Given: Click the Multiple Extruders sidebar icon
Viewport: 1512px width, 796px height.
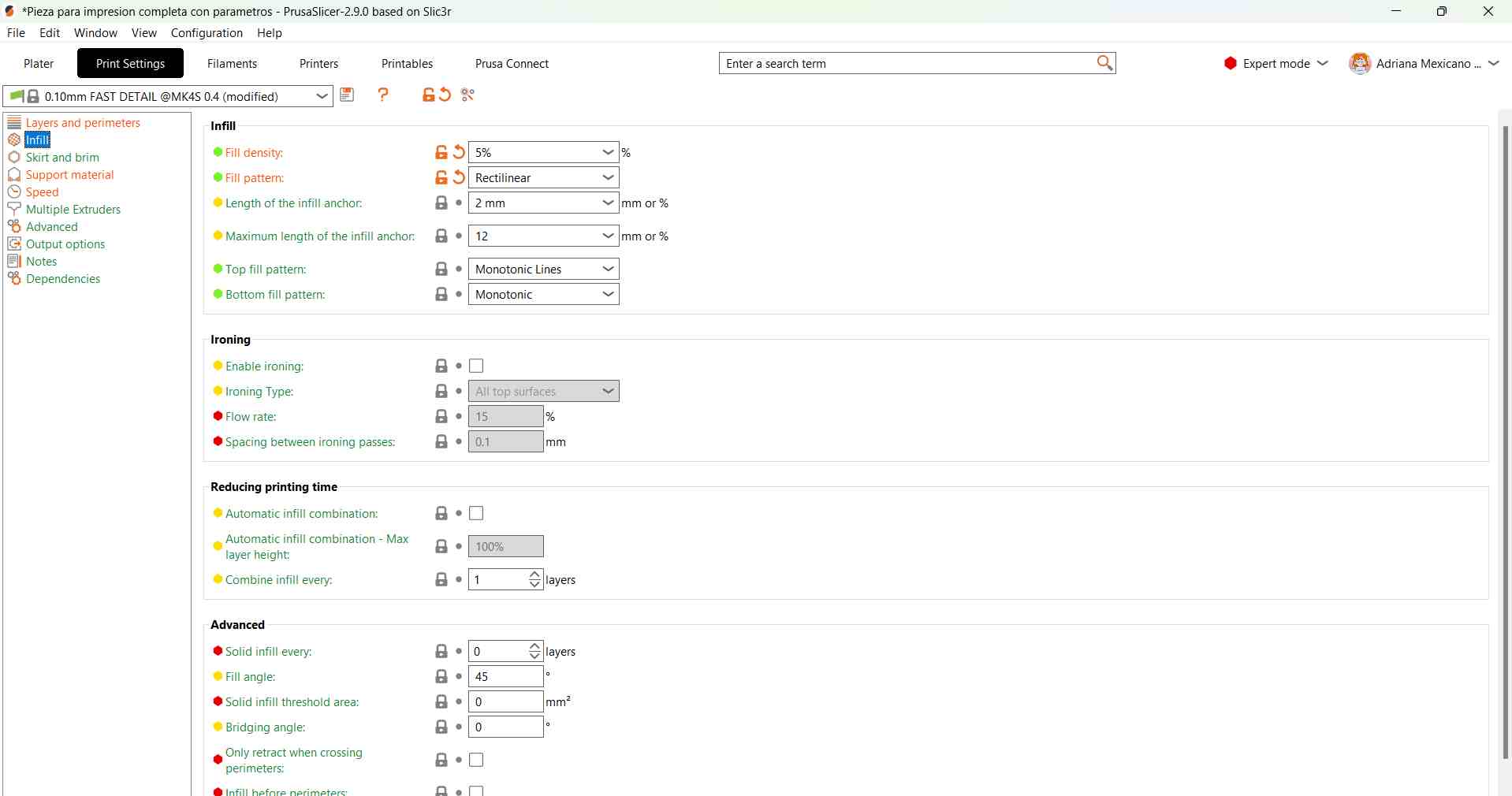Looking at the screenshot, I should (14, 210).
